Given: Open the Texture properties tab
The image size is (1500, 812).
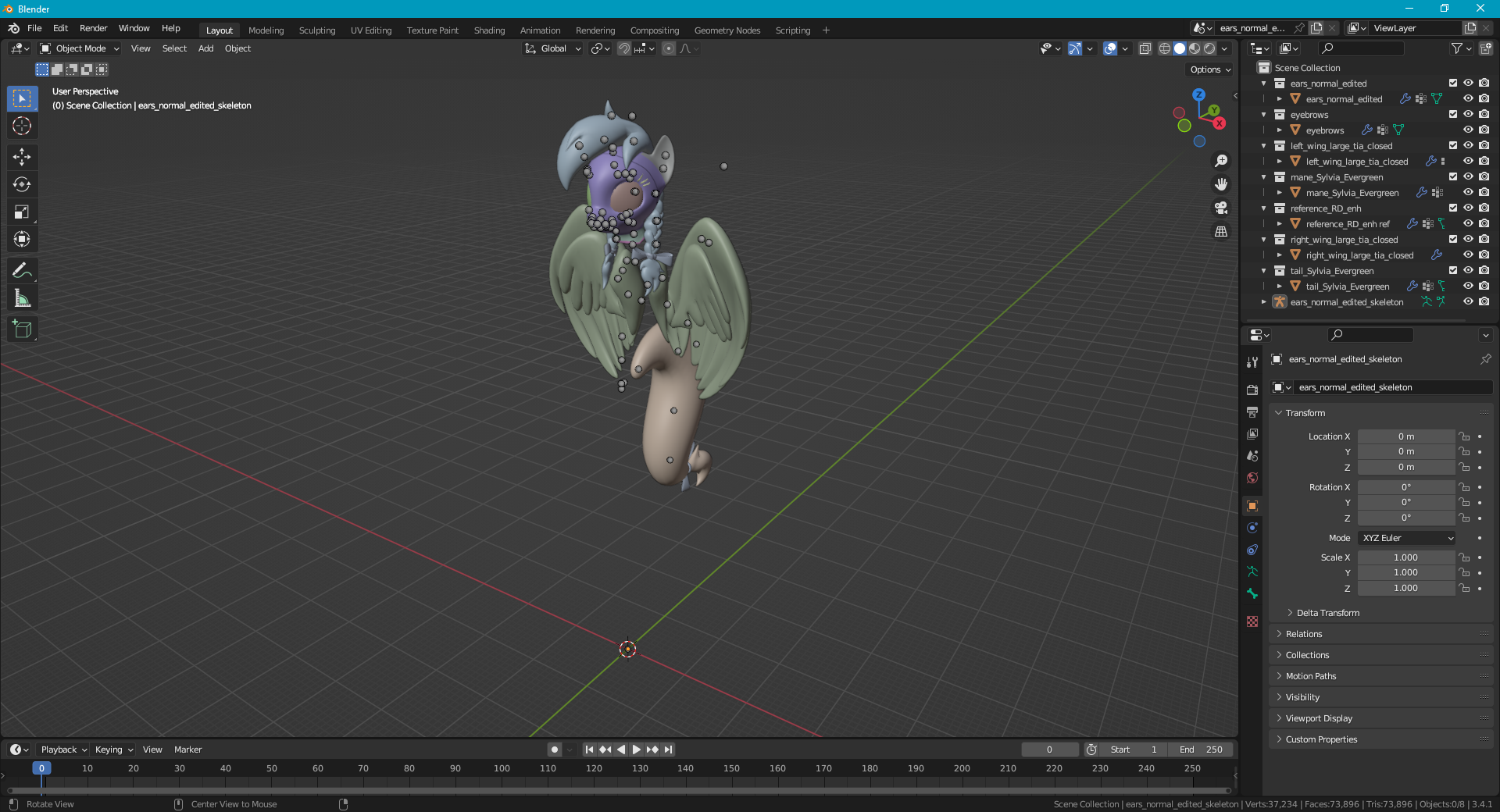Looking at the screenshot, I should 1252,621.
